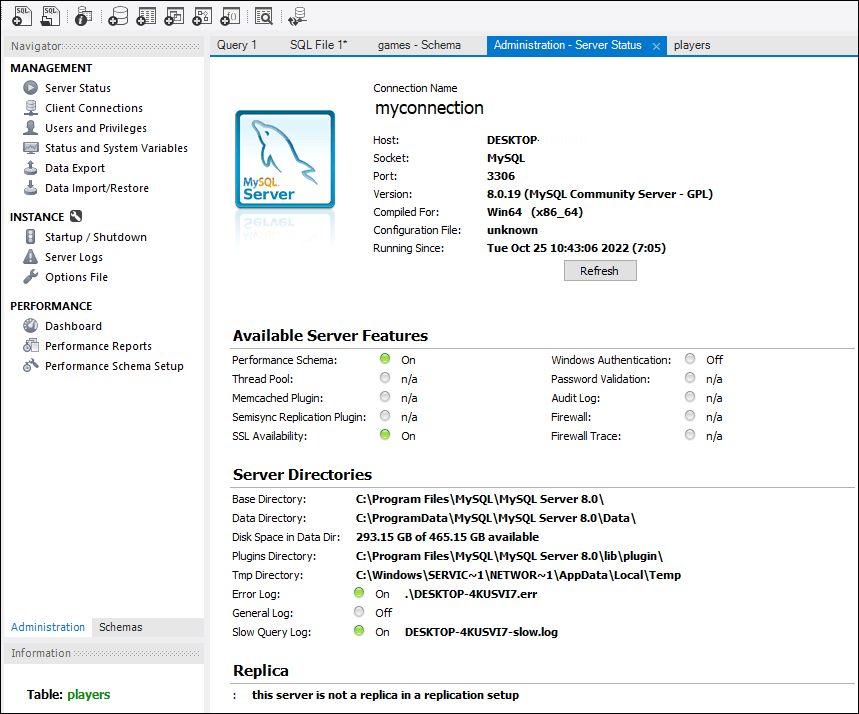
Task: Click the new SQL tab toolbar icon
Action: coord(22,15)
